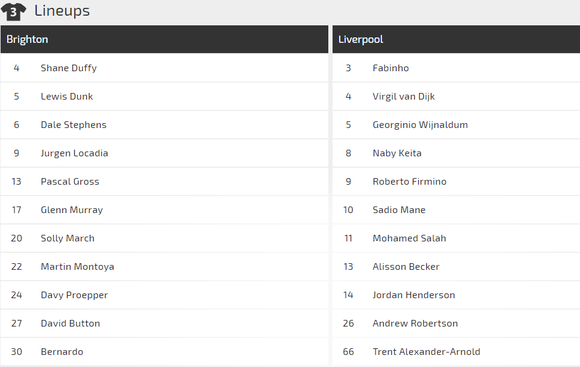Select Solly March entry

click(165, 238)
